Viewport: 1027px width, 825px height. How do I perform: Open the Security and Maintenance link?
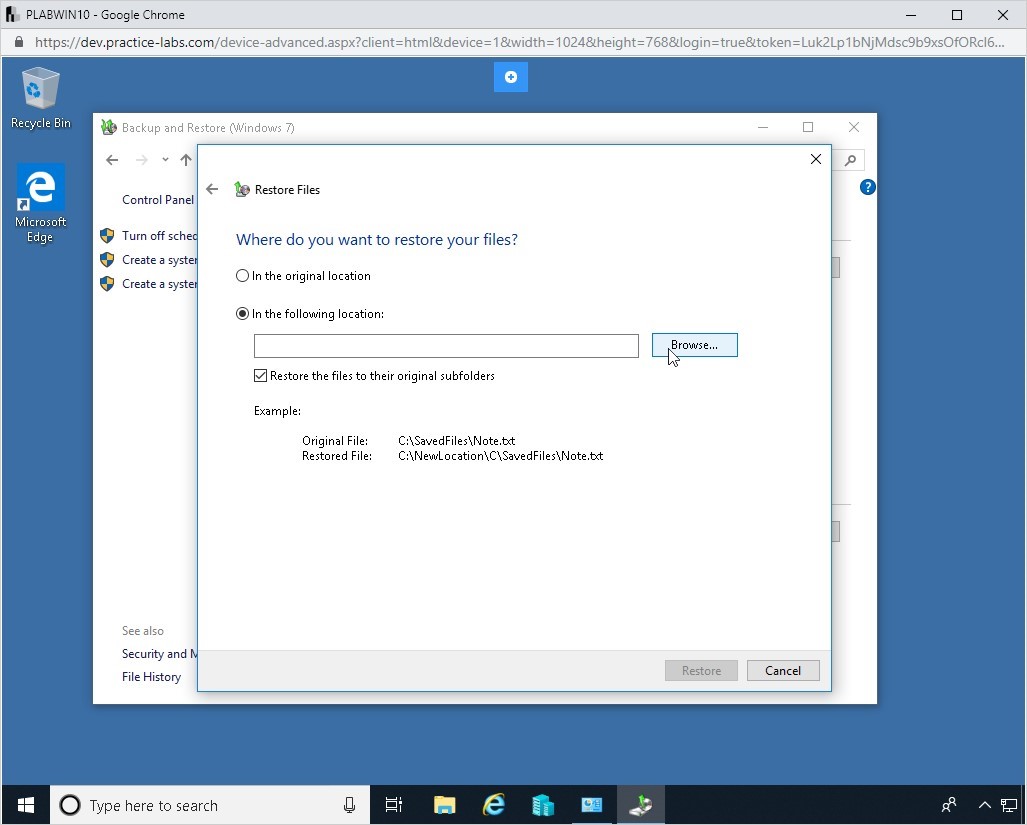point(159,653)
